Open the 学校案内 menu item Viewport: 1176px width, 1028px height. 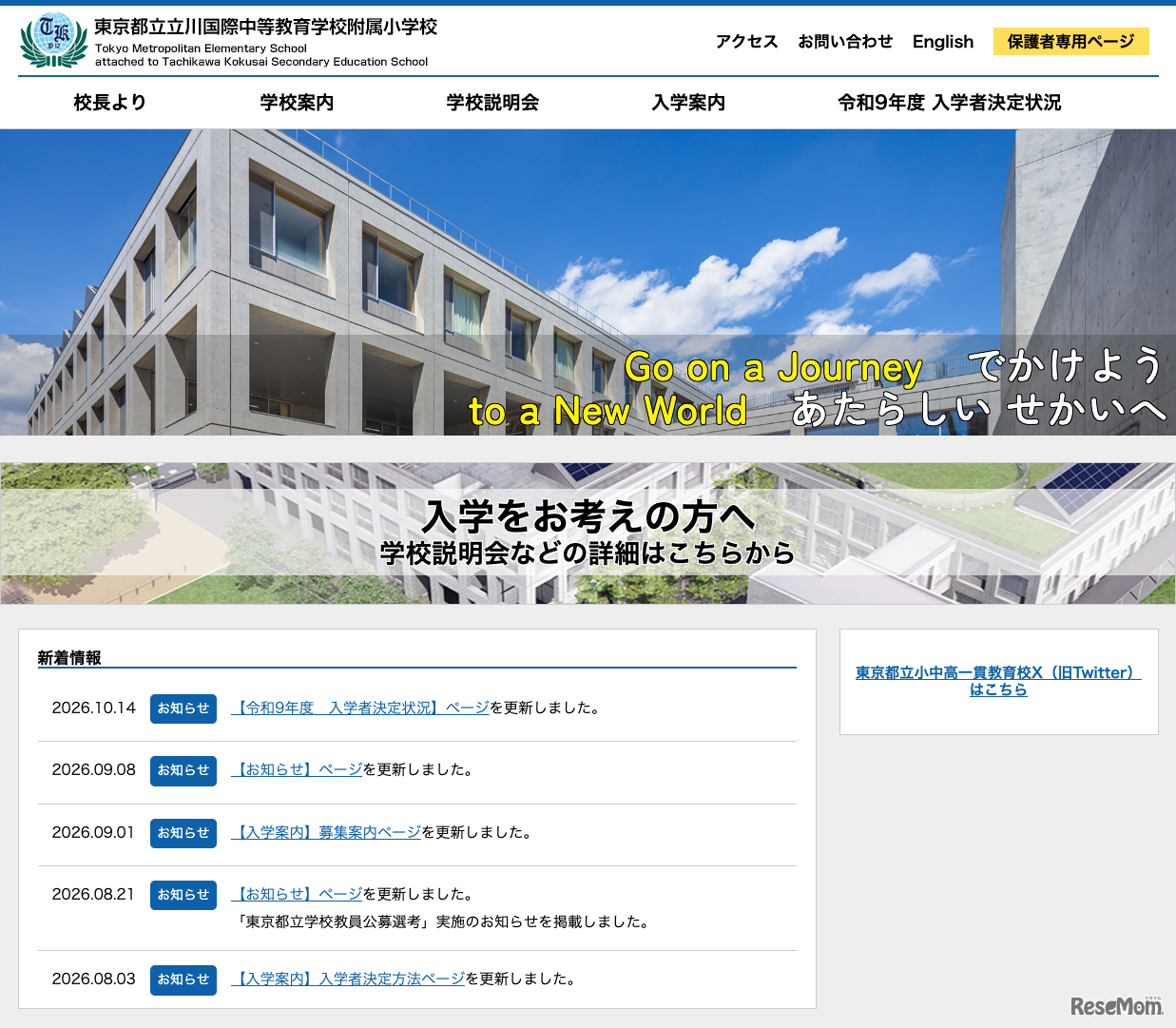click(x=298, y=103)
